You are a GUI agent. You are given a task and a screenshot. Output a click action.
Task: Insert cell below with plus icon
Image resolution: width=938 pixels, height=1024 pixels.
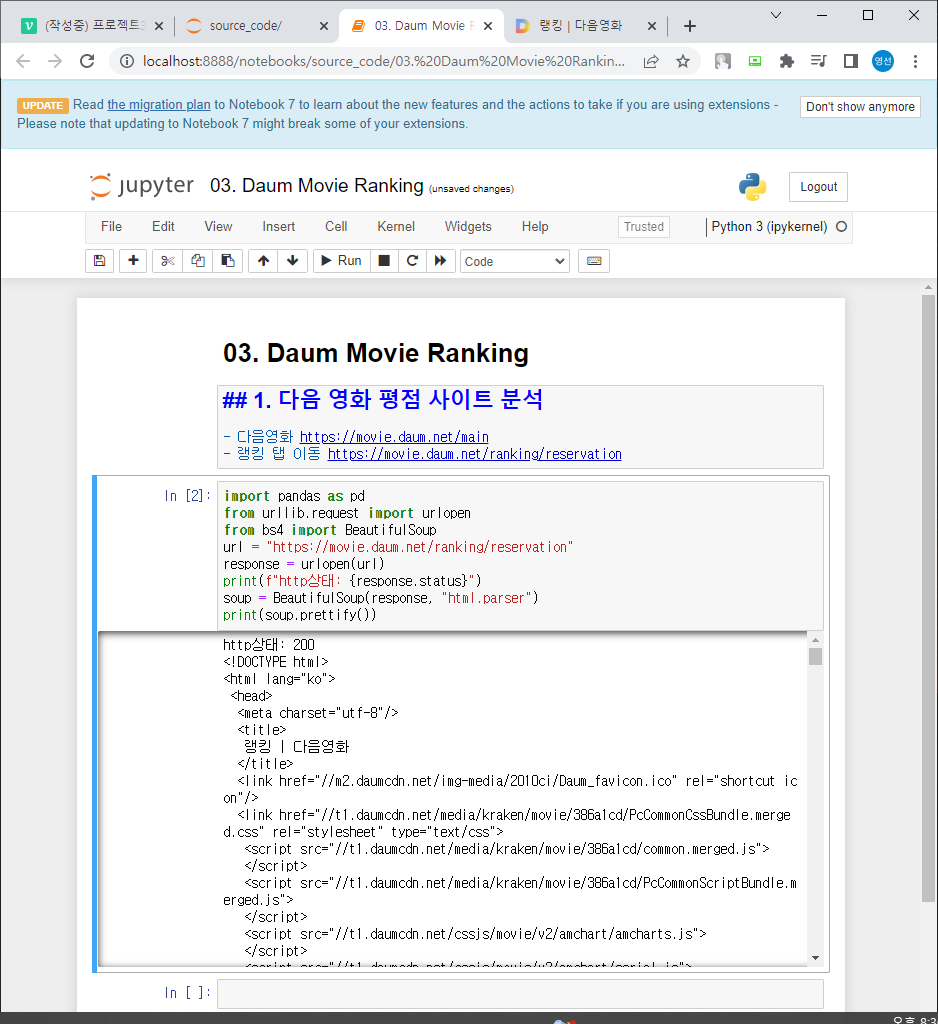(x=133, y=261)
